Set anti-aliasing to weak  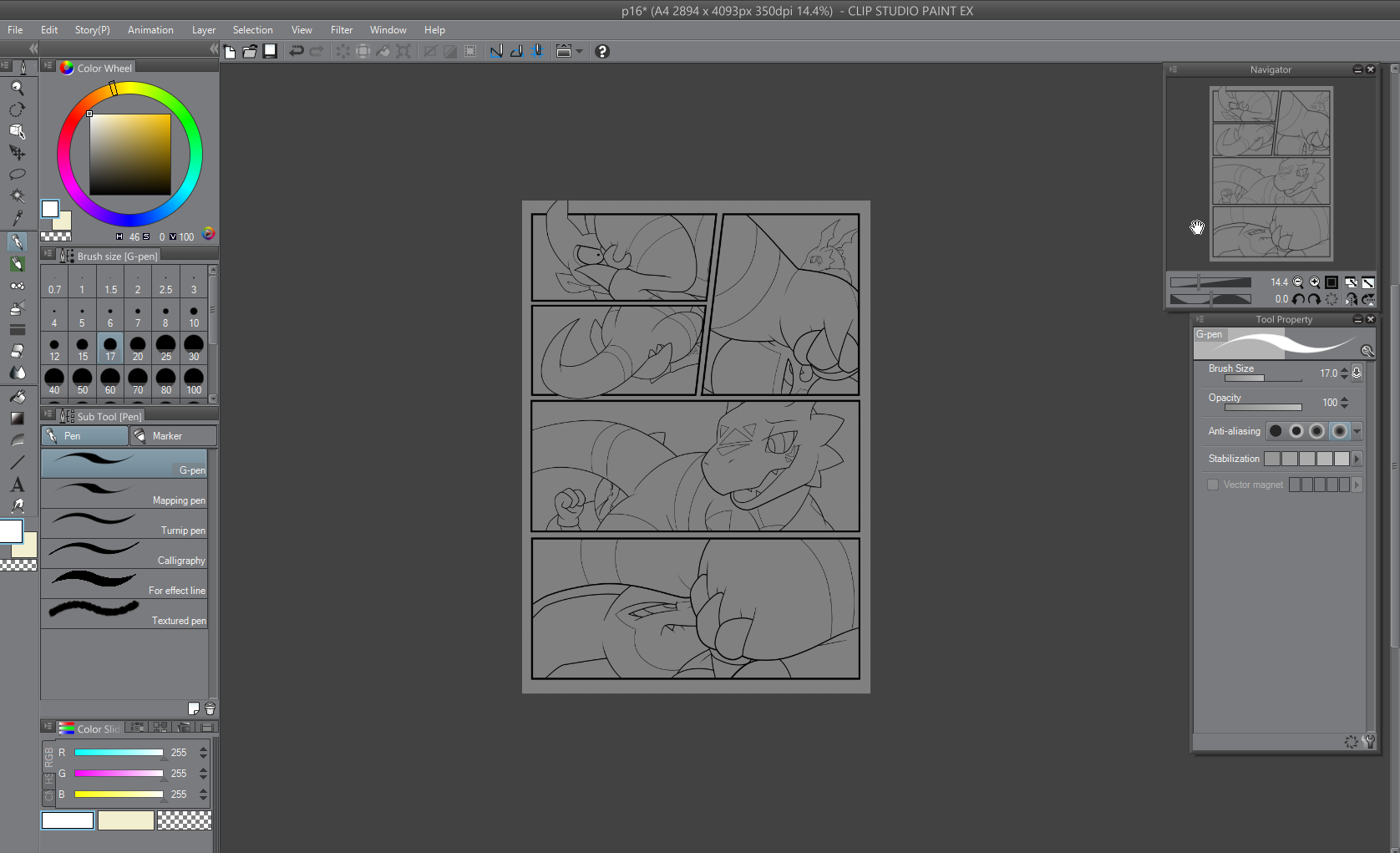1296,431
